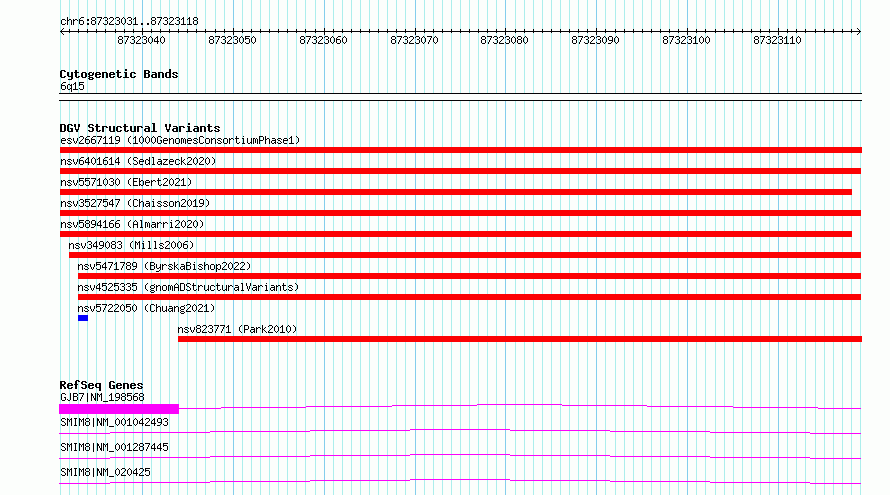Click ruler position 87323040
This screenshot has height=495, width=890.
[x=141, y=40]
